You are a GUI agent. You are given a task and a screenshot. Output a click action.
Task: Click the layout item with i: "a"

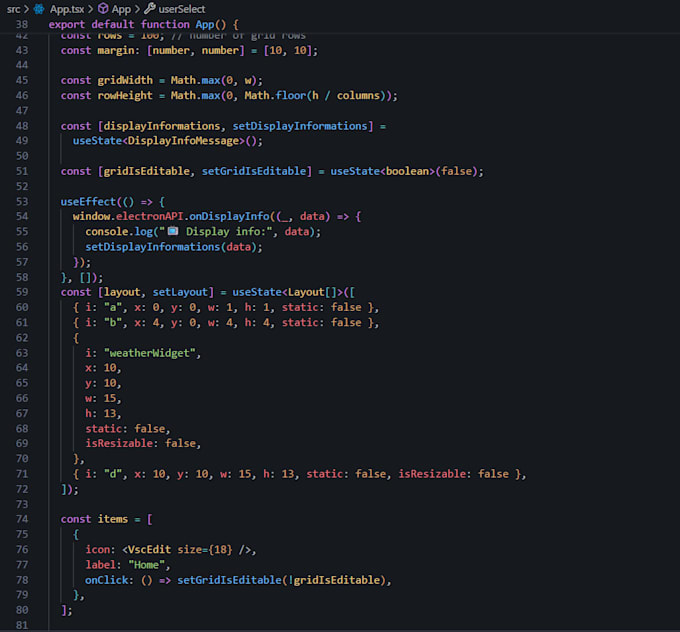click(x=226, y=308)
